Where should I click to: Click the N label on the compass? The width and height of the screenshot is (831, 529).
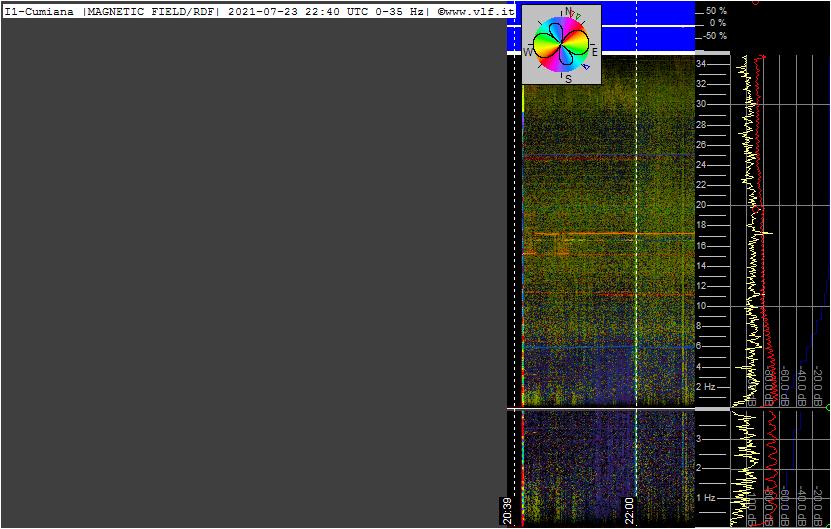pos(568,11)
